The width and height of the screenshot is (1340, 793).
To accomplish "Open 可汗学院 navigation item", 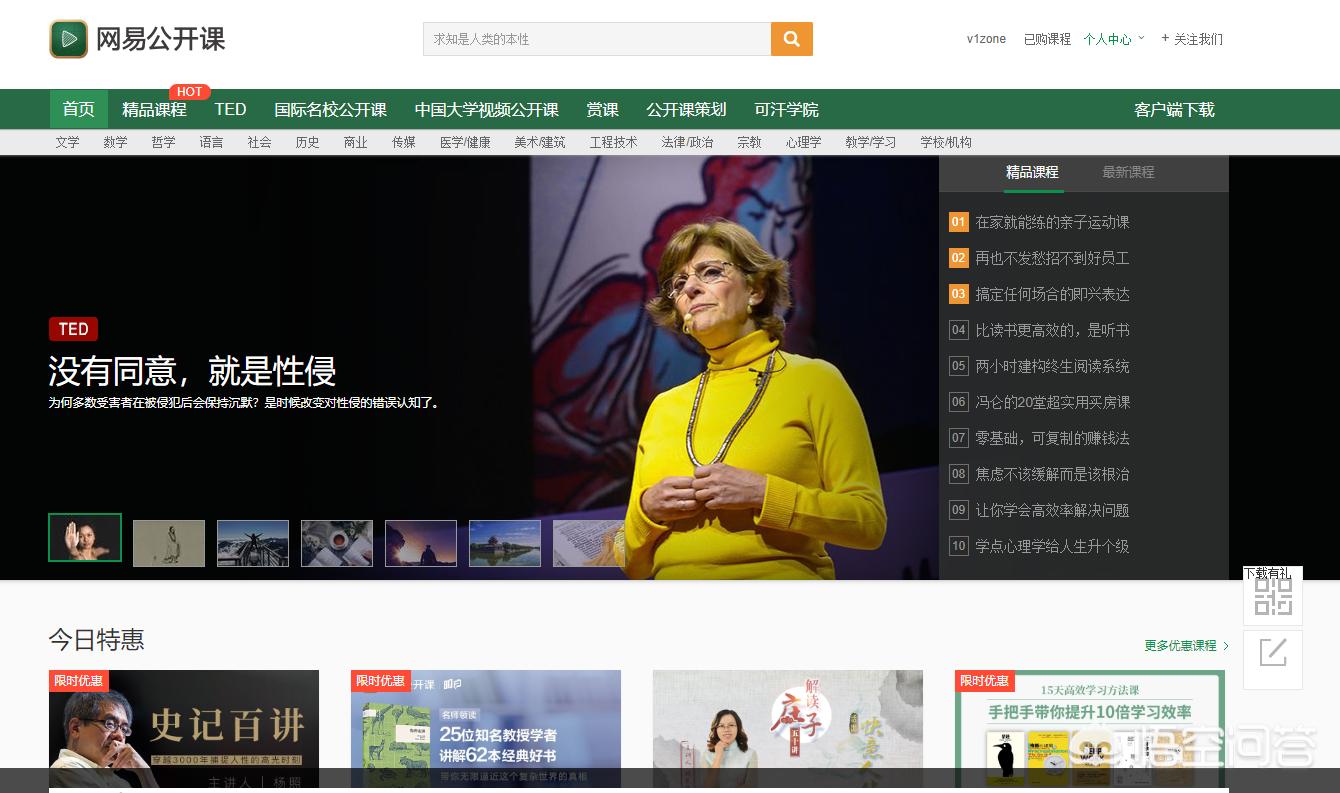I will [786, 109].
